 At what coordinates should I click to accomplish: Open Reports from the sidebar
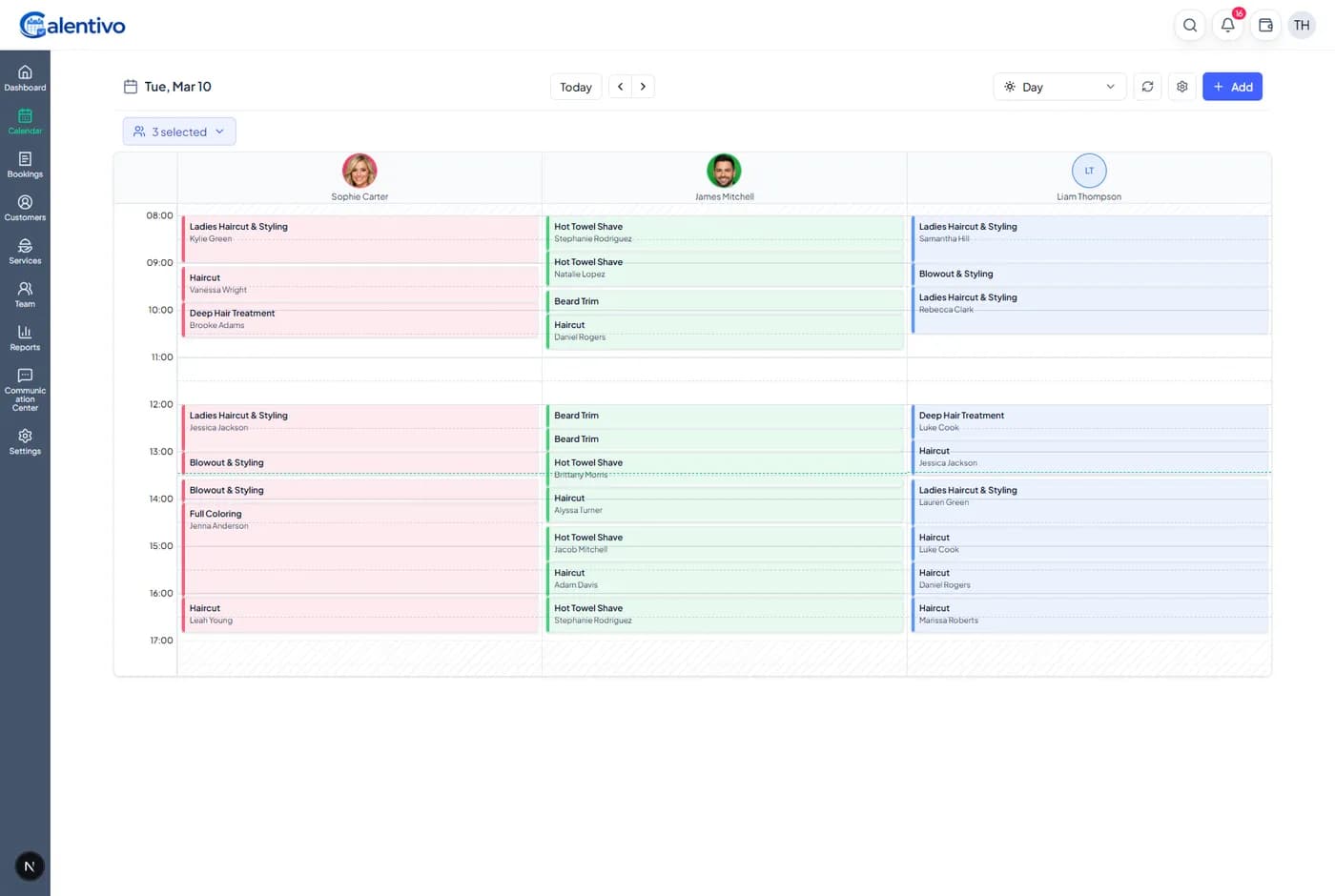(25, 337)
